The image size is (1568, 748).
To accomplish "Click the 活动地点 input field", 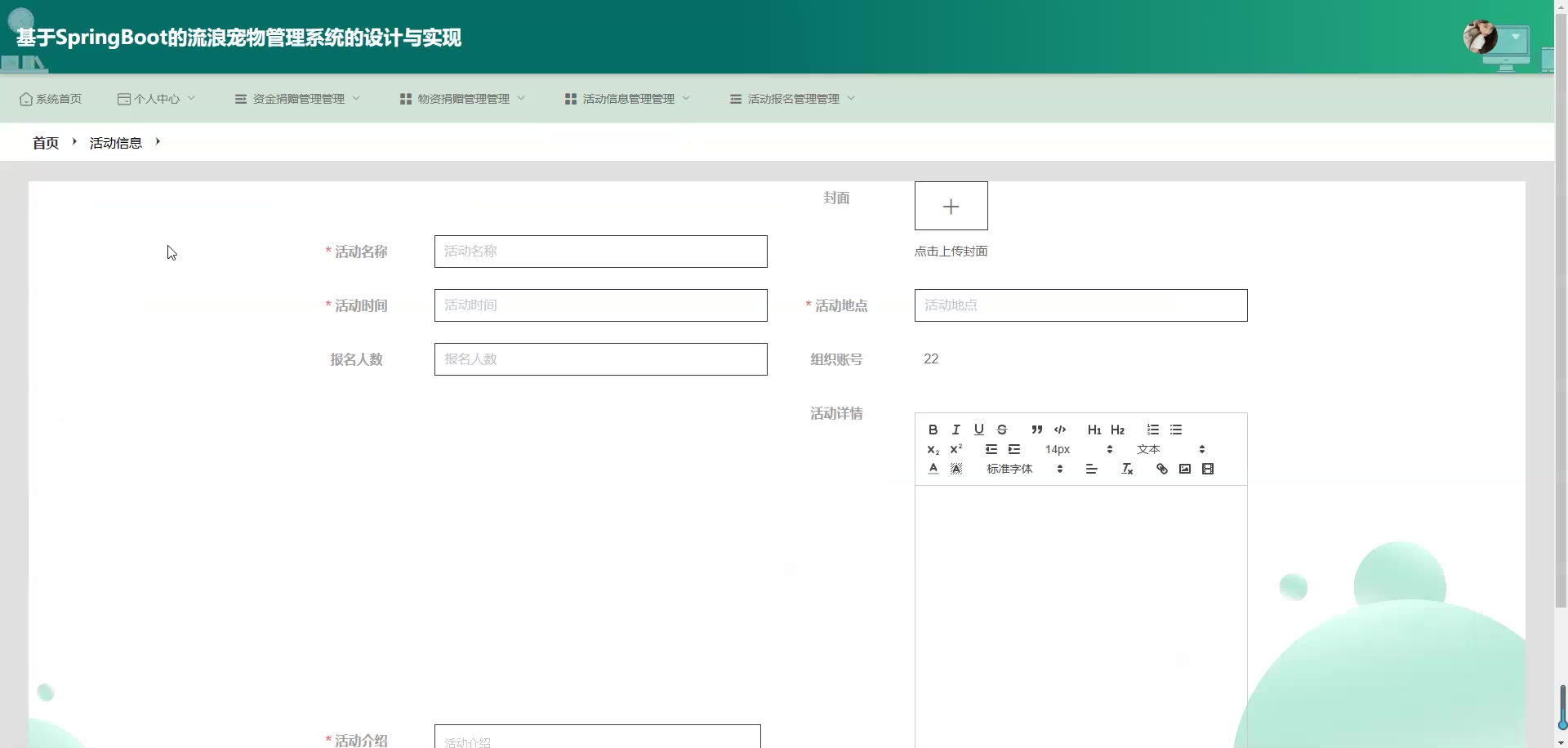I will tap(1080, 305).
